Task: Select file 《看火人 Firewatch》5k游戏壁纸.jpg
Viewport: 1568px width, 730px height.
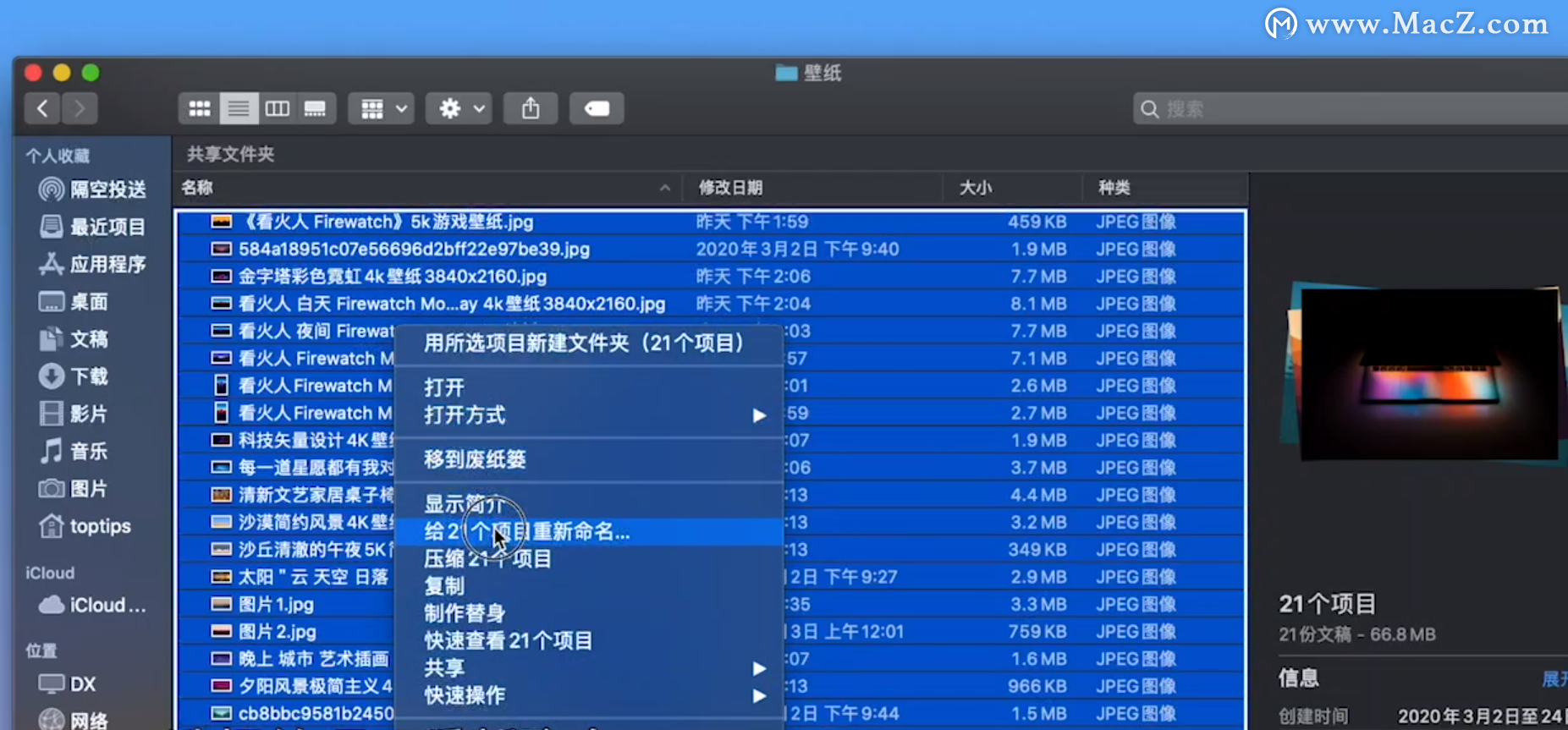Action: 711,222
